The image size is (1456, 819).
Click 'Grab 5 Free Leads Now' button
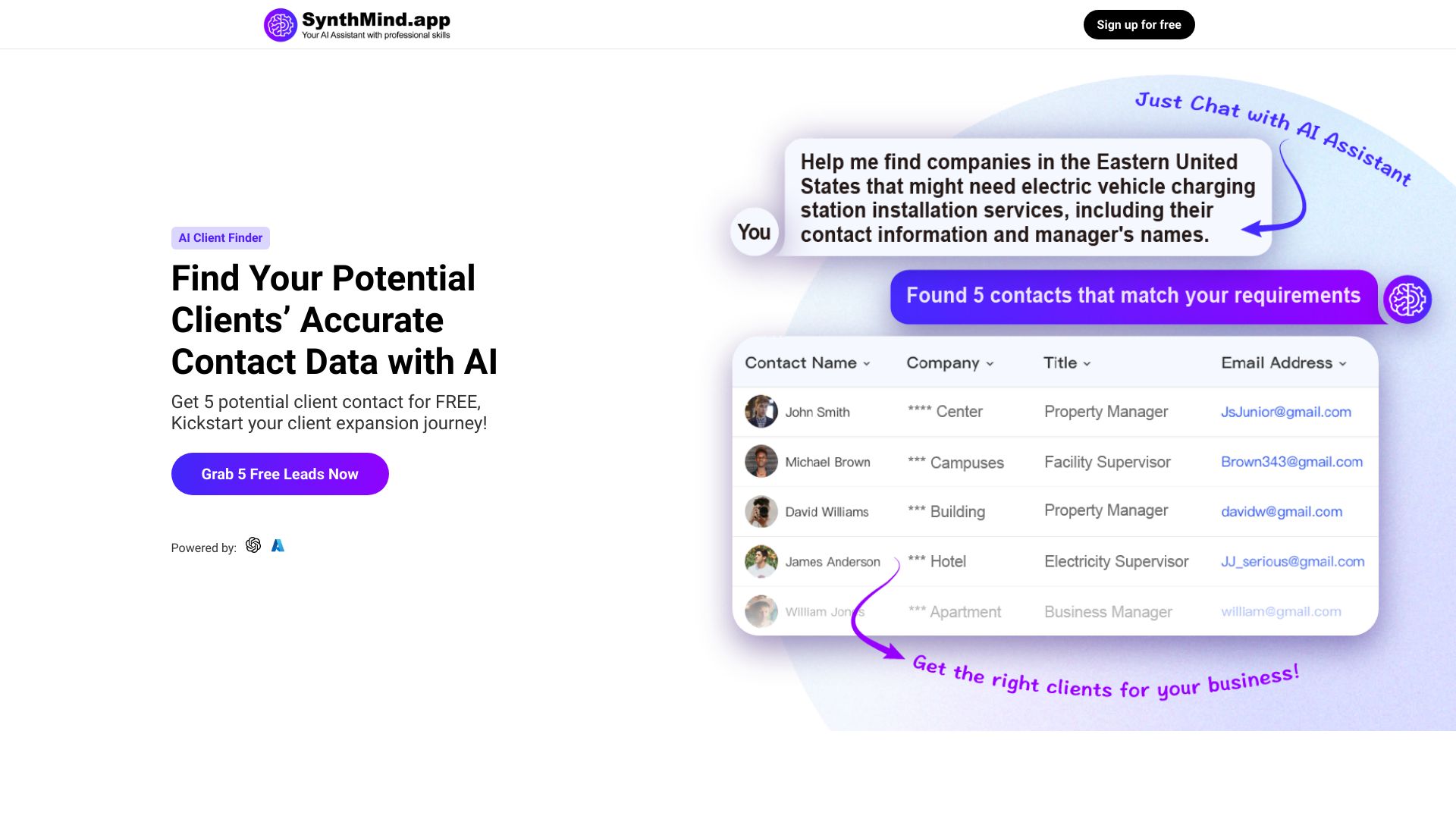click(280, 474)
